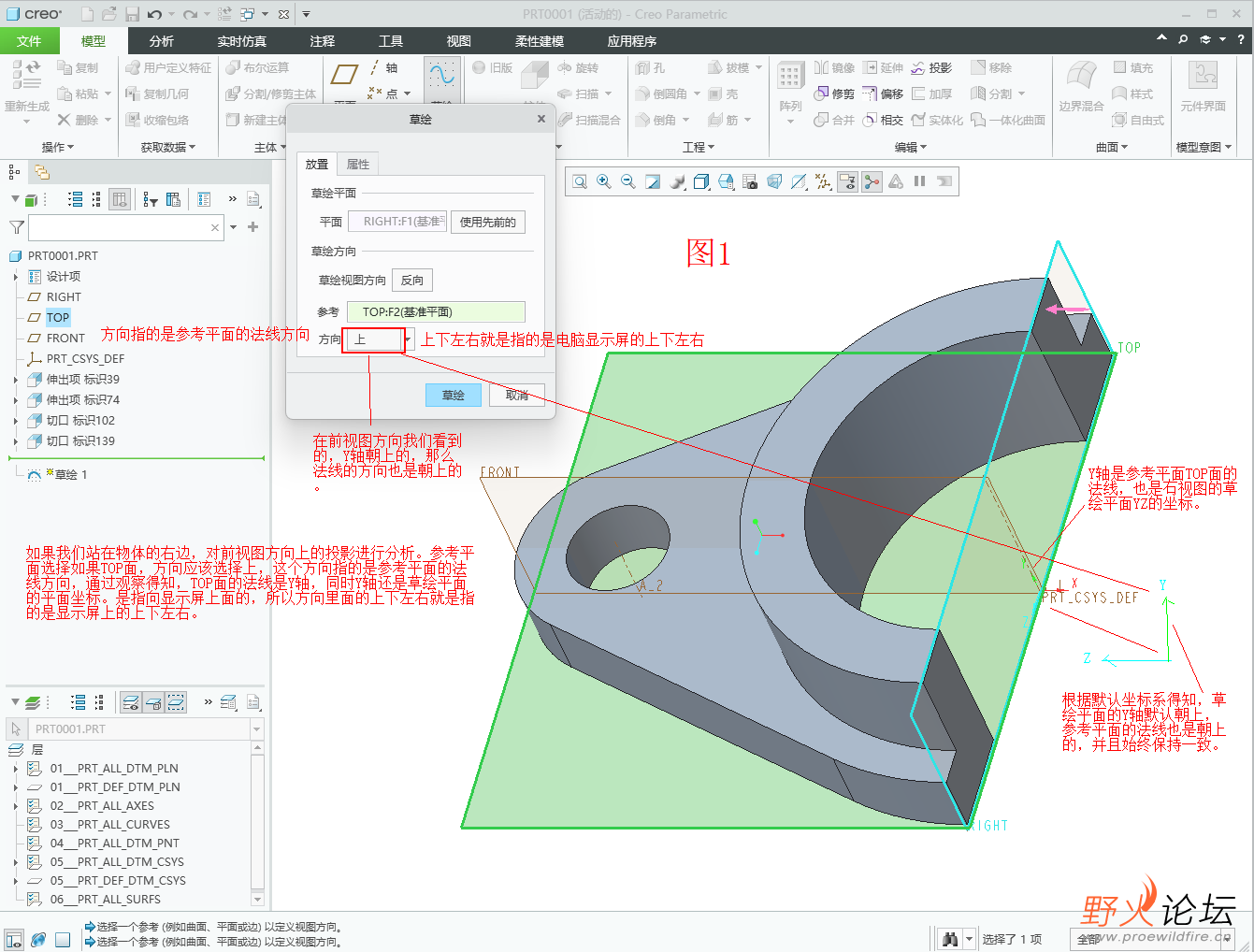Click the Boundary Blend (边界混合) icon

pos(1081,87)
